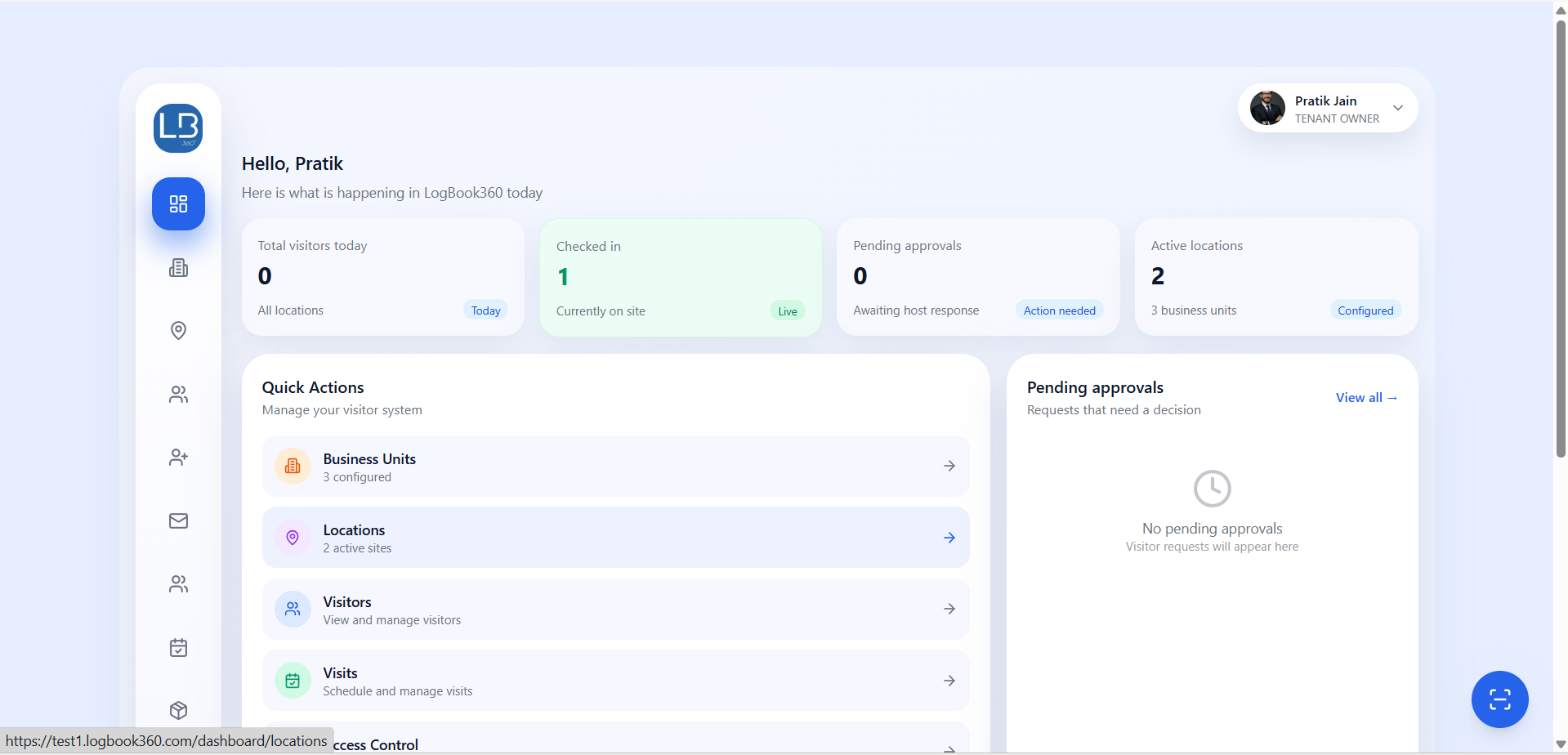Click the View all link
Screen dimensions: 1568x755
pyautogui.click(x=1366, y=398)
